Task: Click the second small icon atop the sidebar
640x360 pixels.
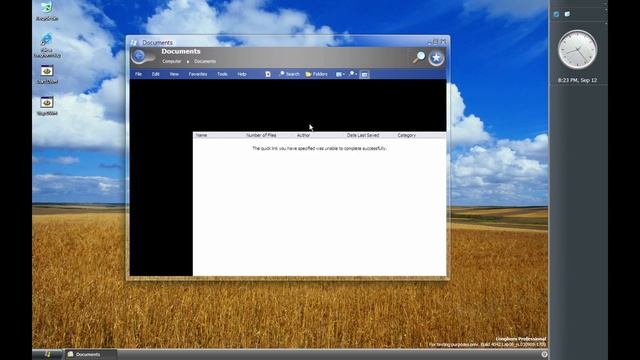Action: click(567, 14)
